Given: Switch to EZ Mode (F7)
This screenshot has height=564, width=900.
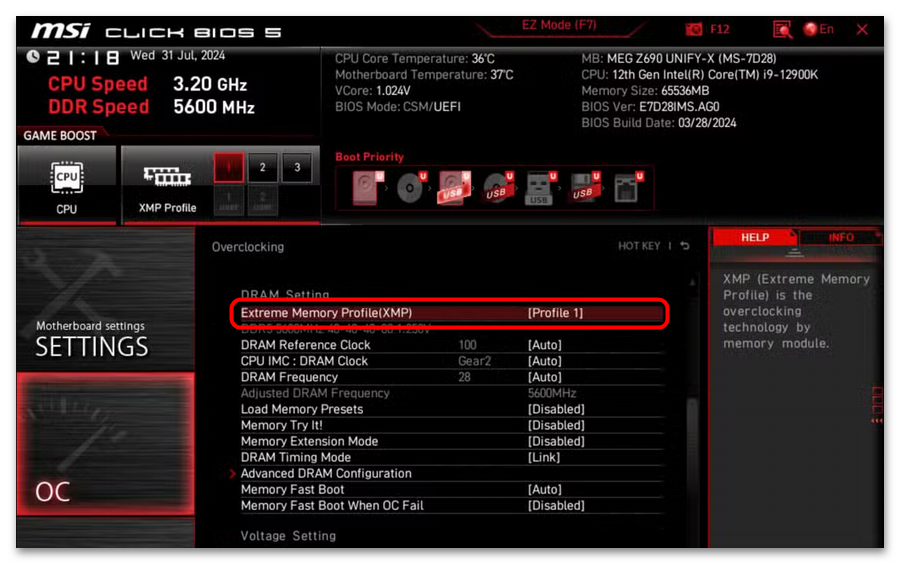Looking at the screenshot, I should pyautogui.click(x=558, y=24).
